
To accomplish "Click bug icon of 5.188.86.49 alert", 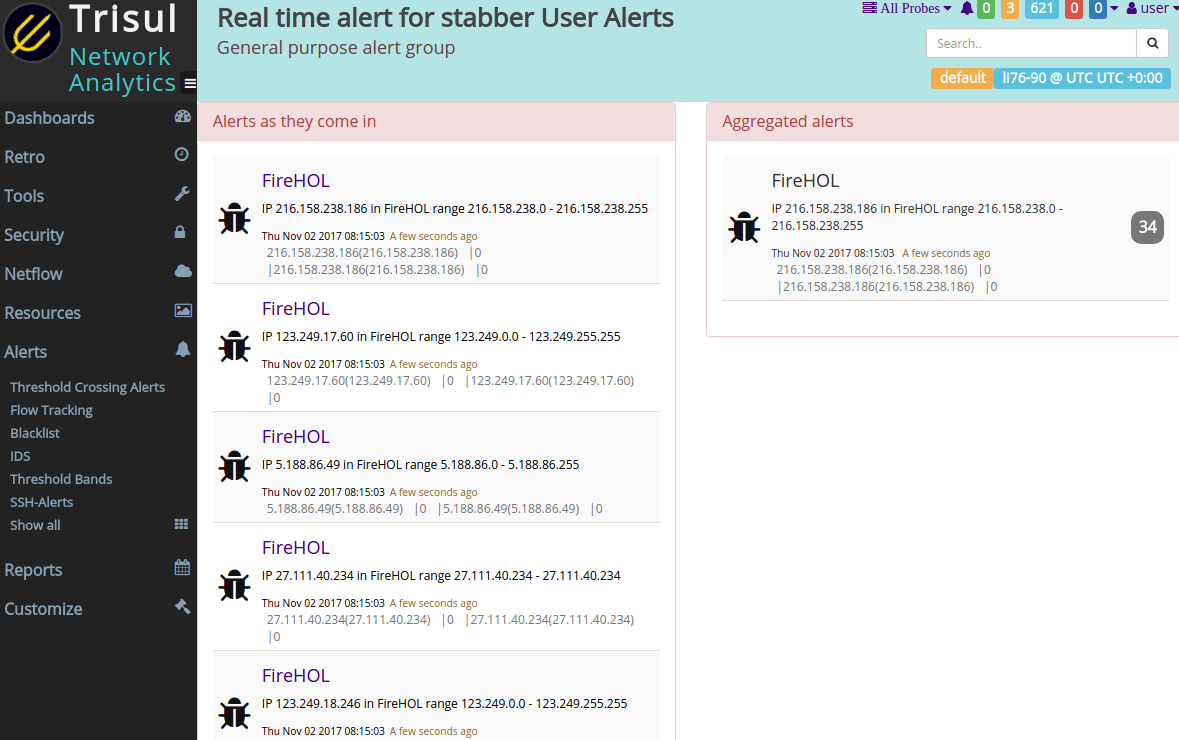I will [x=235, y=467].
